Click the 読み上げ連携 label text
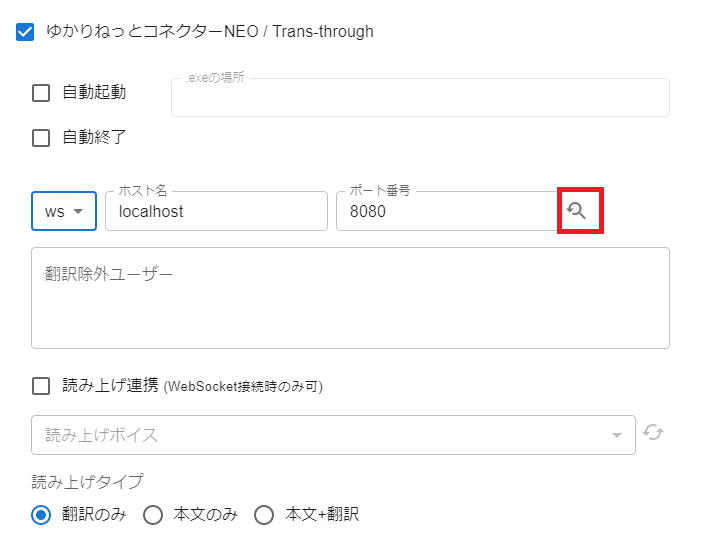The width and height of the screenshot is (707, 539). tap(110, 385)
